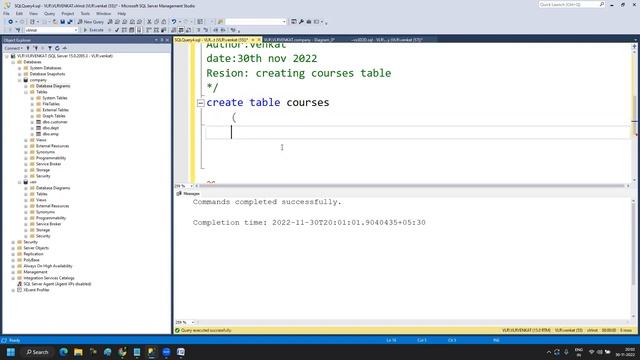Click Disconnect icon in Object Explorer

tap(36, 48)
